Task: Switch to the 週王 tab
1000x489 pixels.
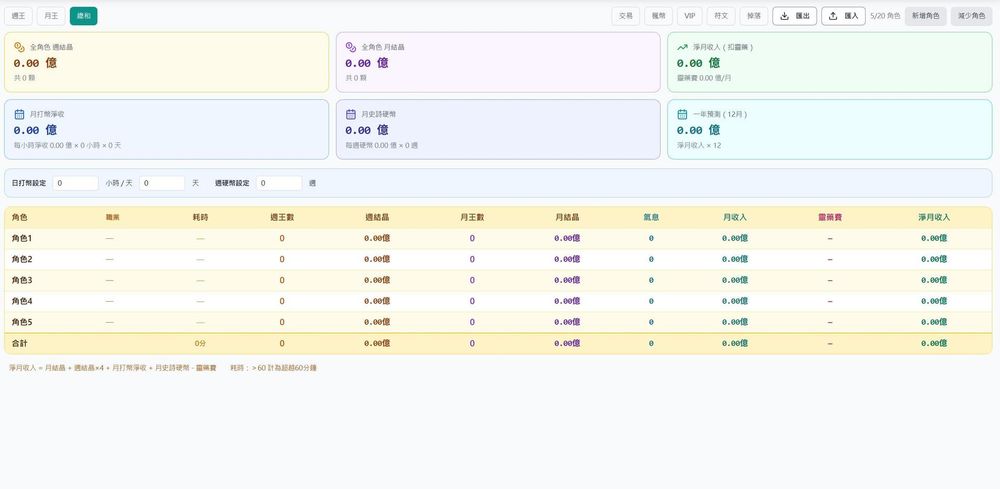Action: tap(18, 16)
